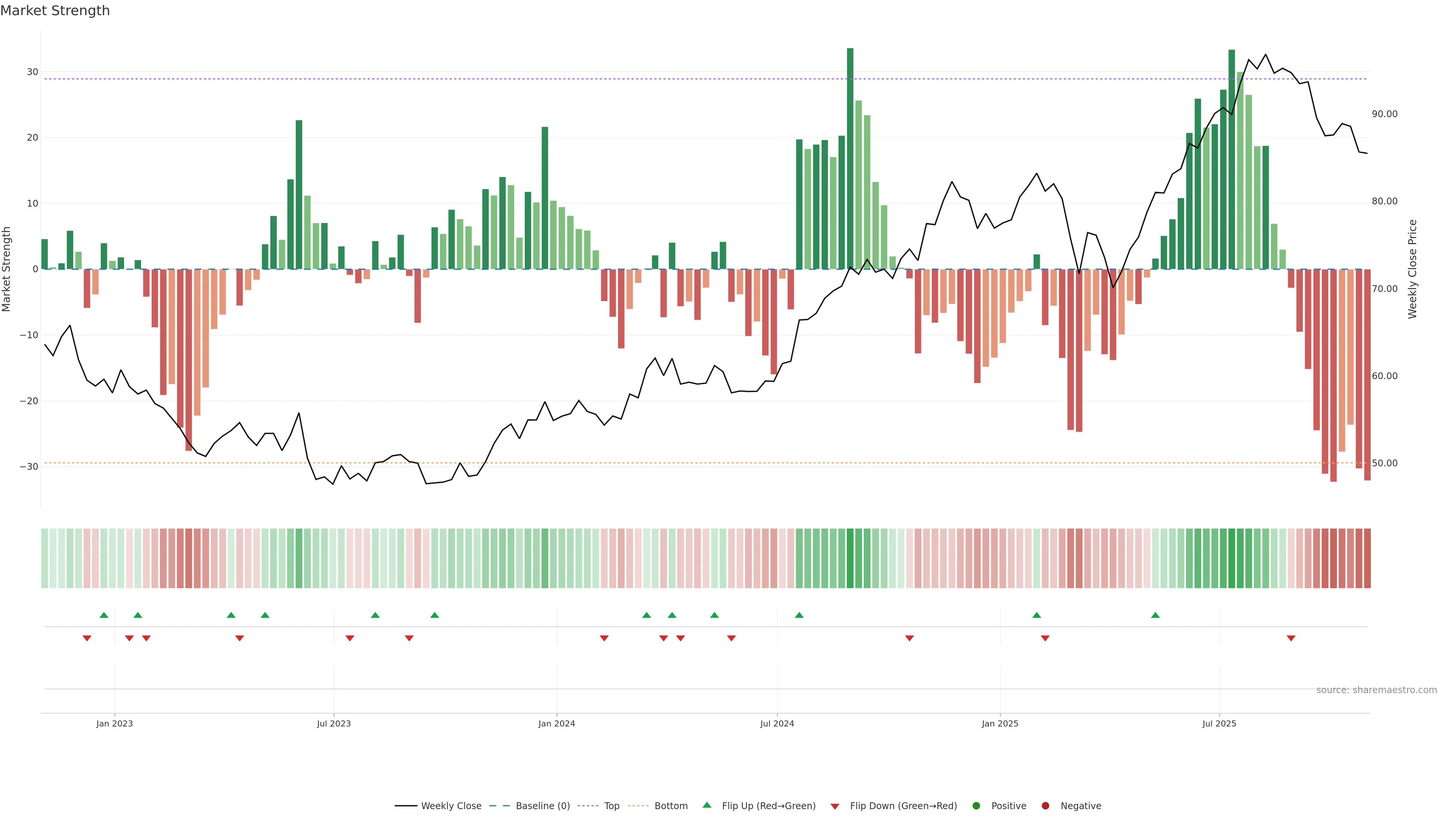Click the Market Strength chart title

pyautogui.click(x=55, y=11)
